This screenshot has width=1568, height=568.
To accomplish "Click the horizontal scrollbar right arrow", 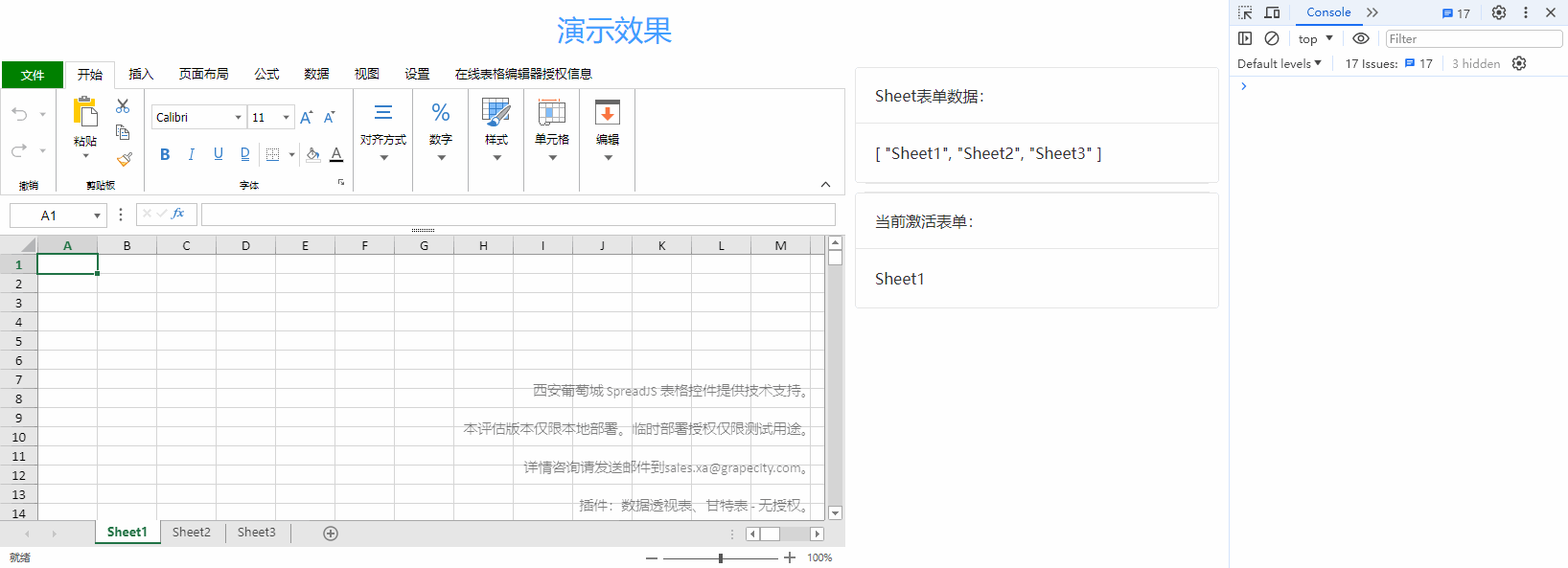I will (x=817, y=534).
